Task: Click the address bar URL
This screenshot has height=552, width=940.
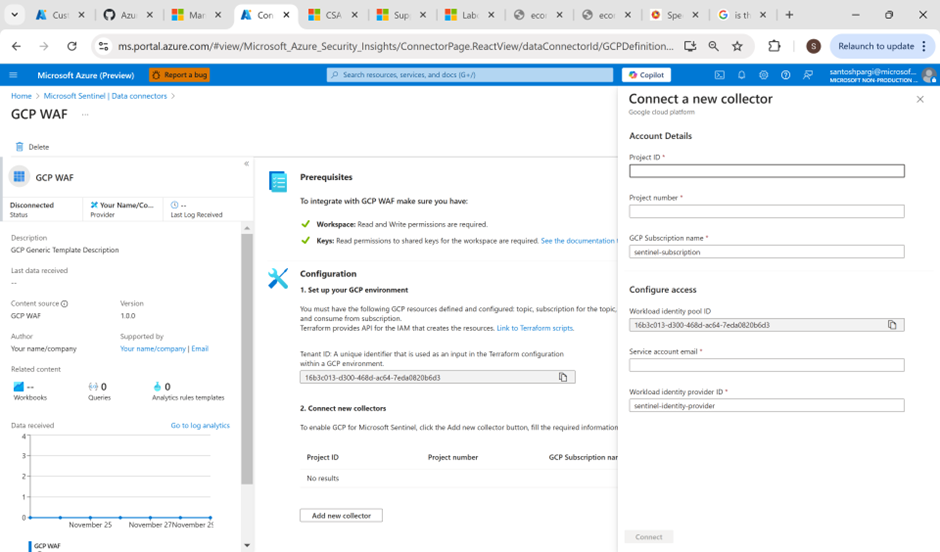Action: 396,46
